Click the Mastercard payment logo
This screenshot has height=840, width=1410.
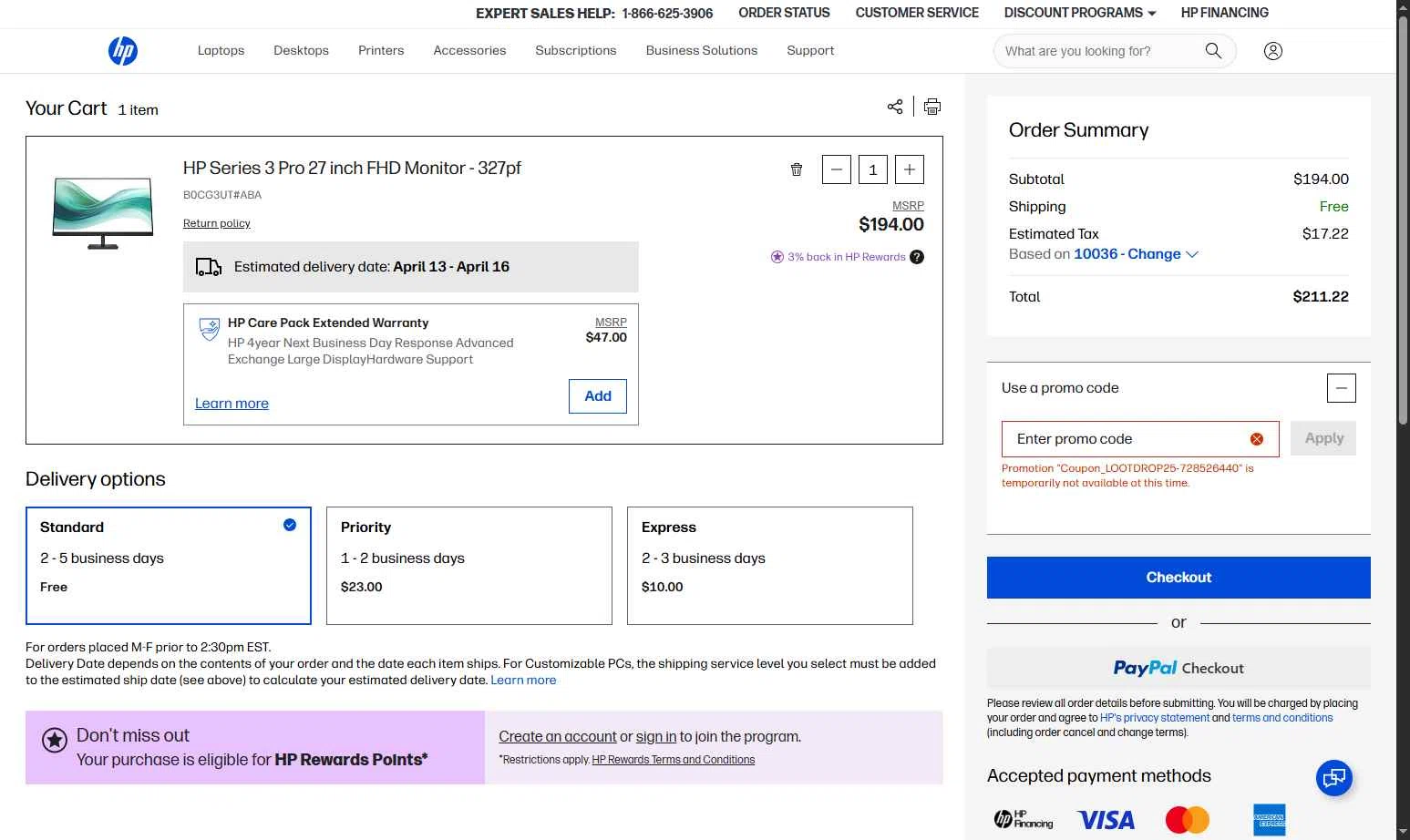pyautogui.click(x=1188, y=820)
